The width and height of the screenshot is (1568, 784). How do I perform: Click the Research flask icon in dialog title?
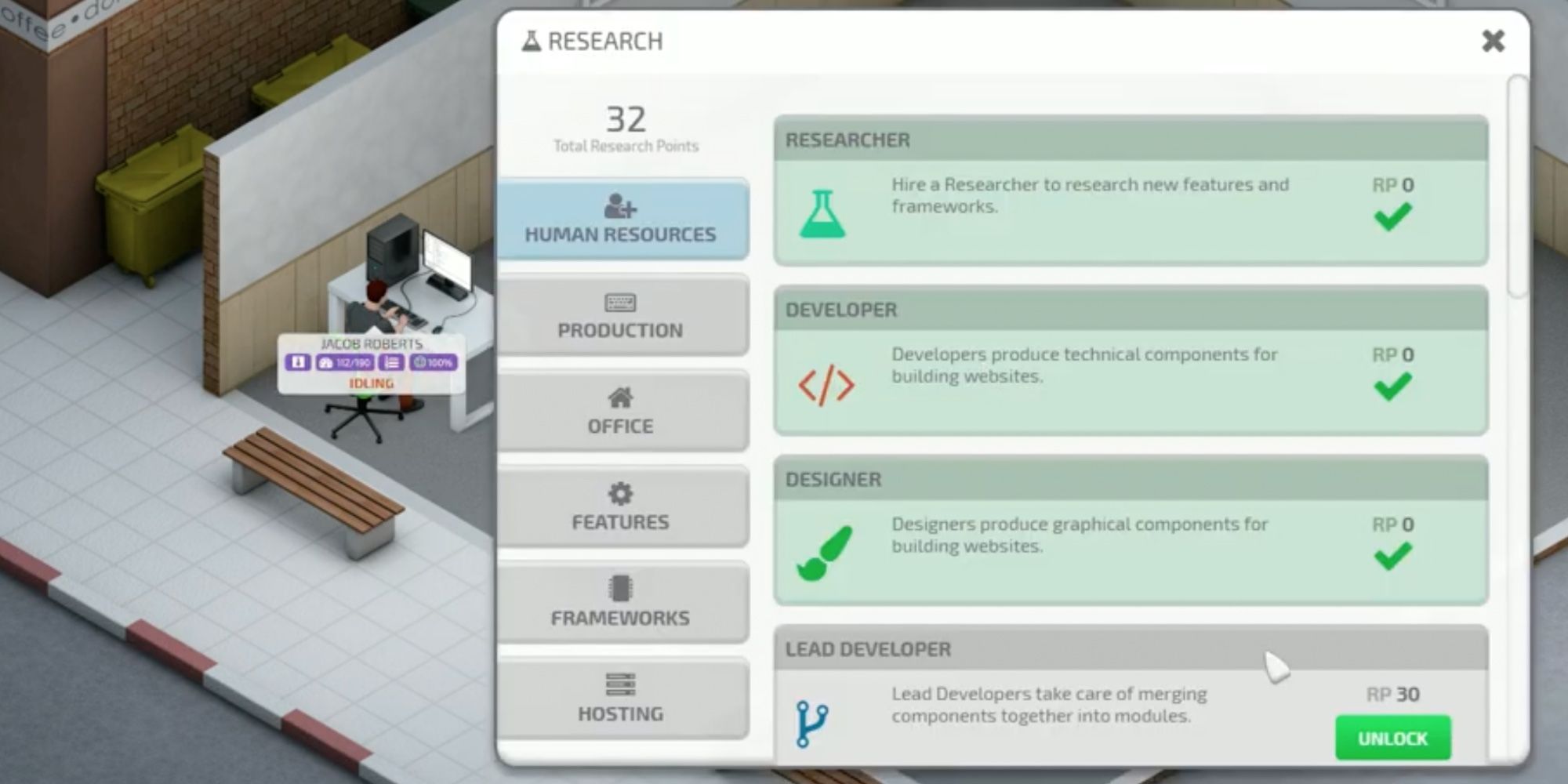(532, 41)
